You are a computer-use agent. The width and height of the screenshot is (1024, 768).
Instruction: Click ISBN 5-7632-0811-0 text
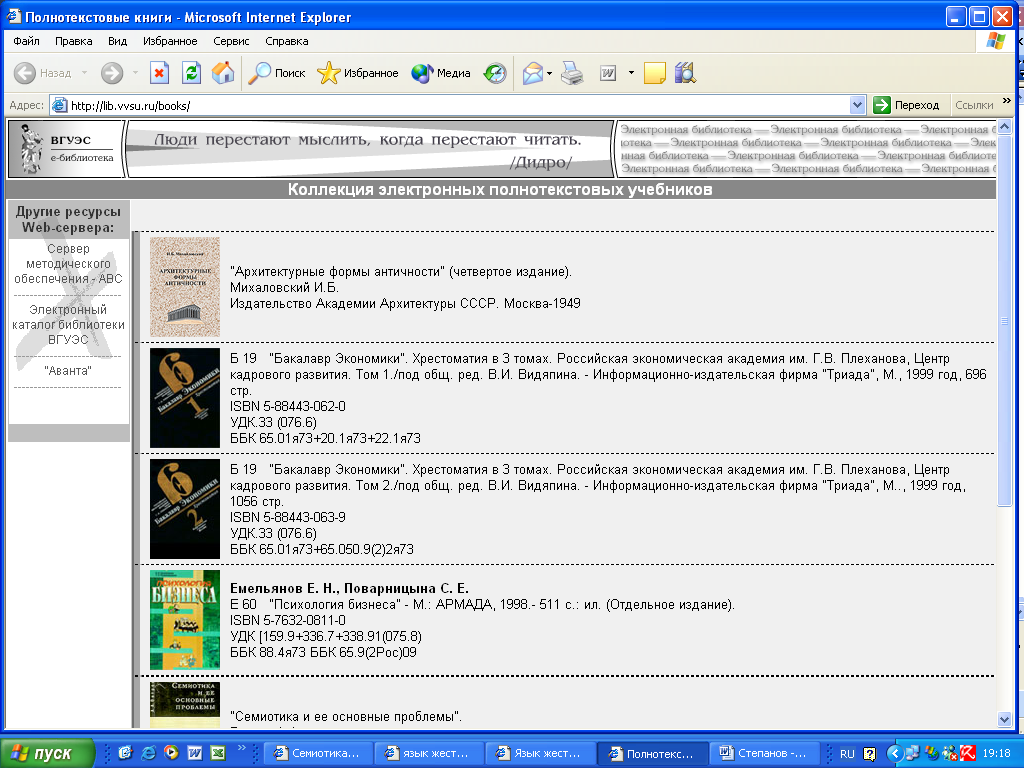click(x=288, y=620)
